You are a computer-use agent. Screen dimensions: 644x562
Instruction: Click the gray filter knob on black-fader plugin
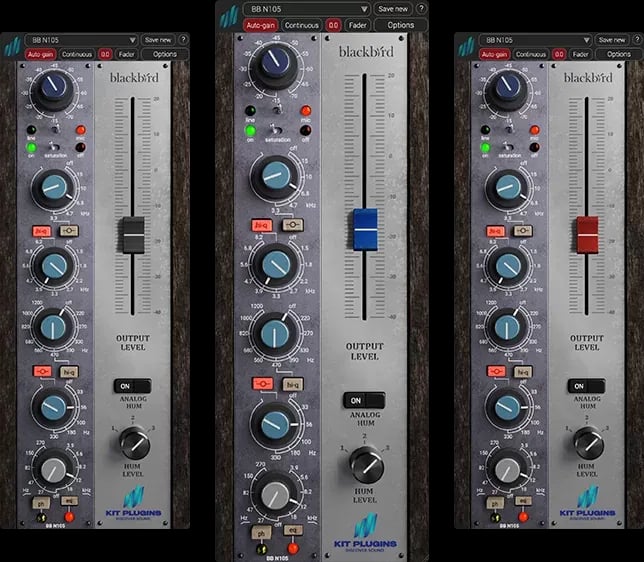(53, 470)
